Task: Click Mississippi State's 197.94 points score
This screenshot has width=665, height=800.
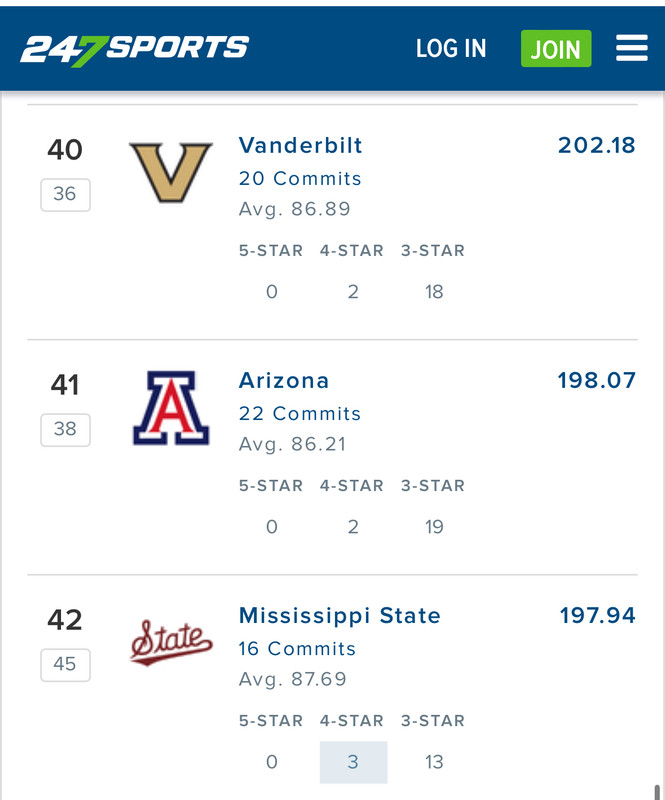Action: 598,616
